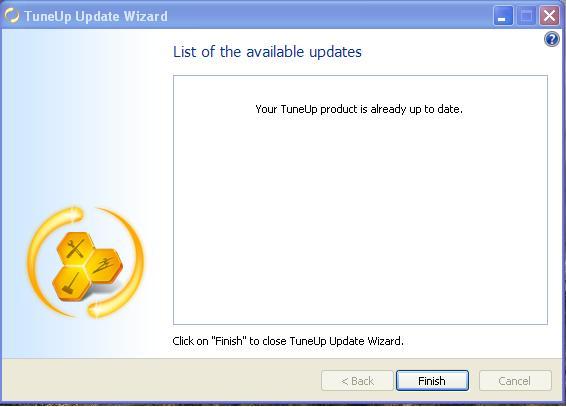Click the TuneUp swirl icon in title bar
This screenshot has width=566, height=407.
tap(12, 16)
